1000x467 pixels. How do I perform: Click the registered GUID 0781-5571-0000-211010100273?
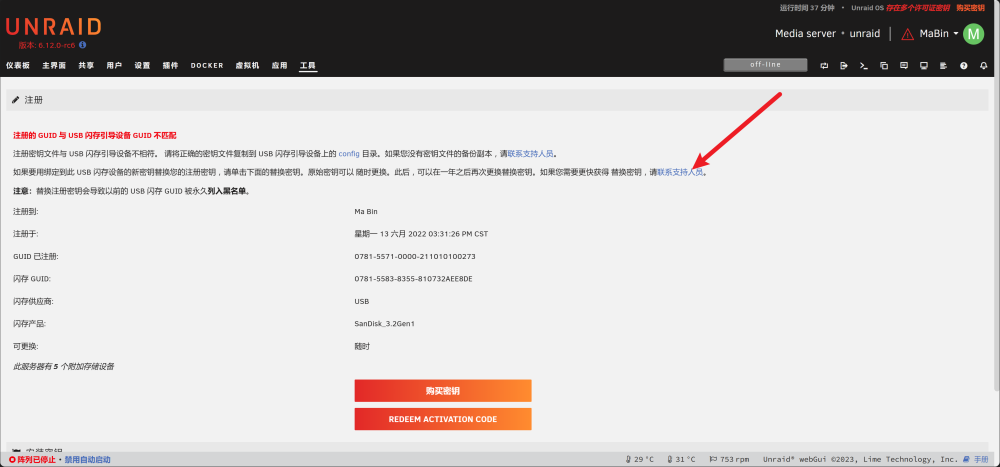[x=415, y=256]
